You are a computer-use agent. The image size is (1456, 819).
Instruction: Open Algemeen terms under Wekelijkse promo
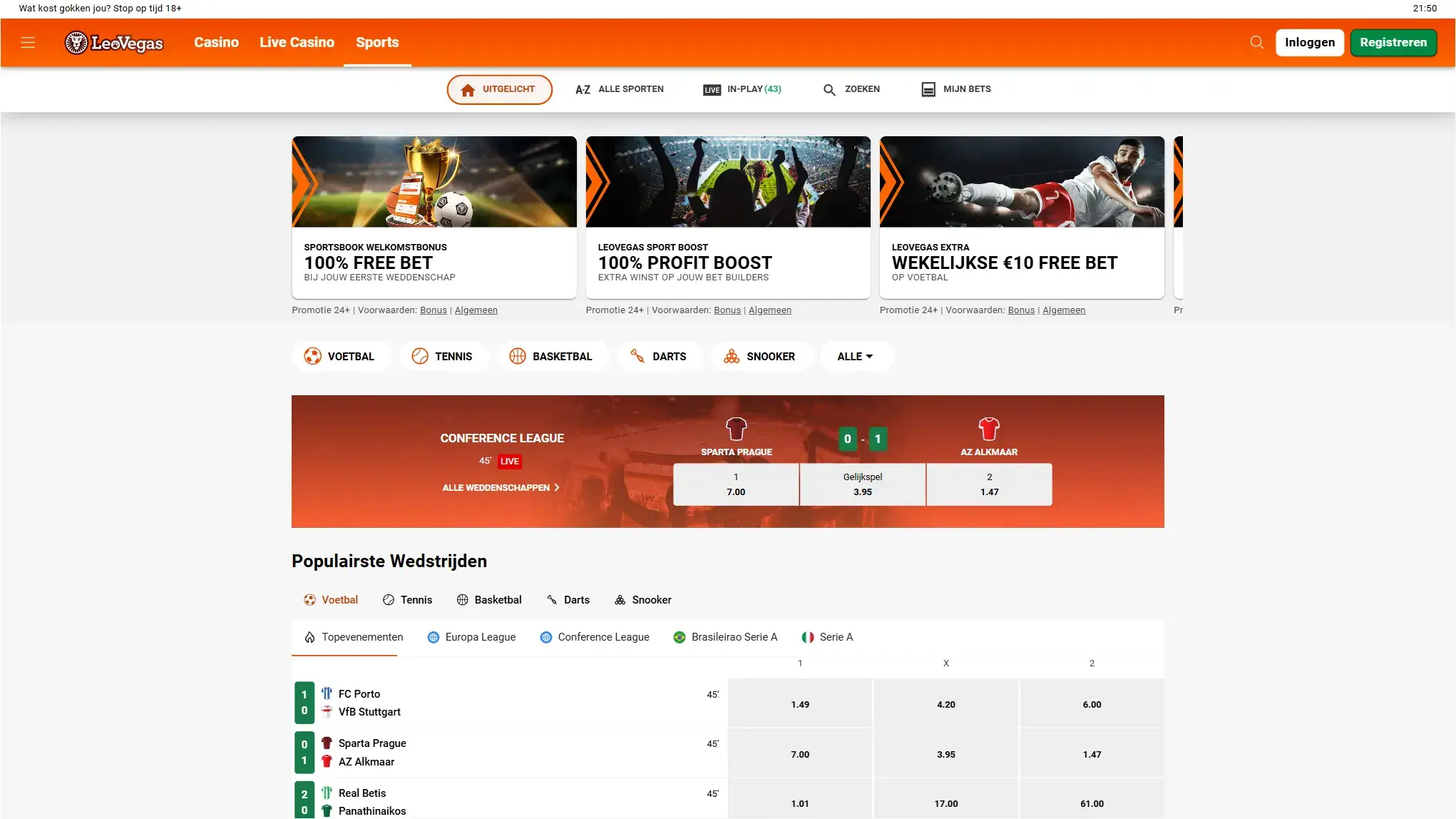tap(1064, 310)
